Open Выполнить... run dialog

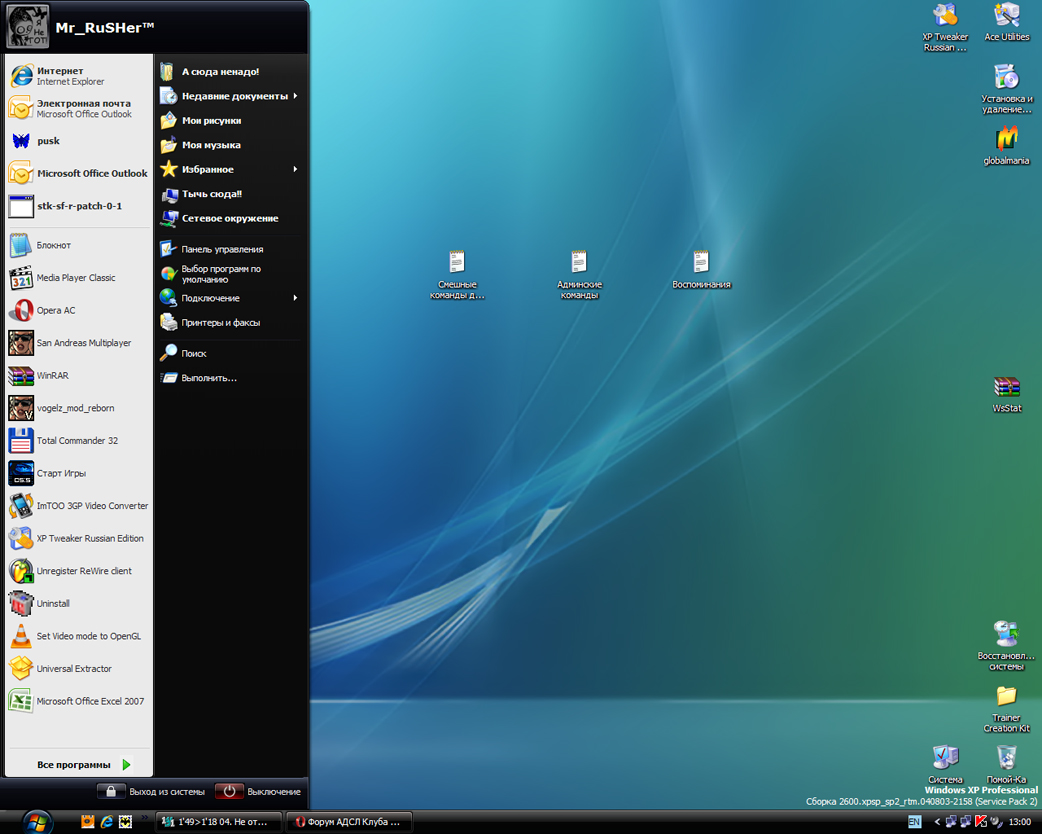[230, 378]
